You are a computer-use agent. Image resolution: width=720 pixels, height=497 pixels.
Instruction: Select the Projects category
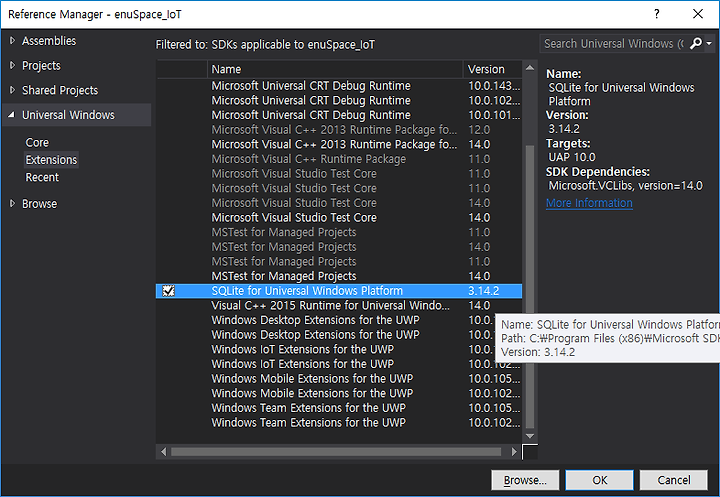pyautogui.click(x=41, y=66)
